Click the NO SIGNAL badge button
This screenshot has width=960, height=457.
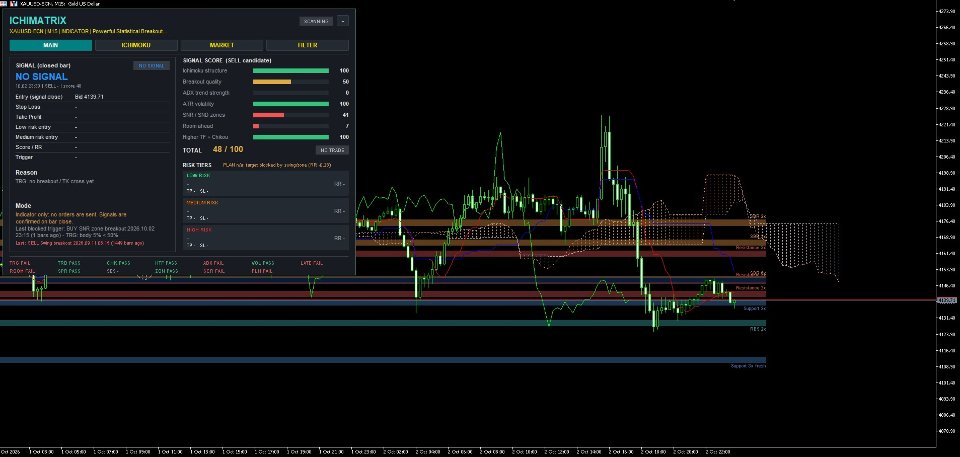coord(151,66)
